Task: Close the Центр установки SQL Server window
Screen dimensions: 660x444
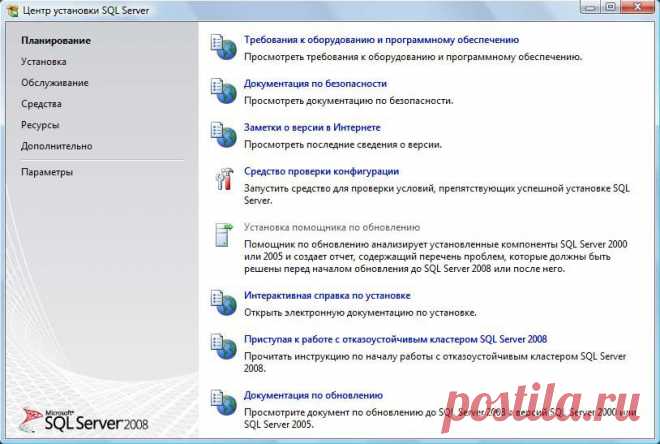Action: [638, 7]
